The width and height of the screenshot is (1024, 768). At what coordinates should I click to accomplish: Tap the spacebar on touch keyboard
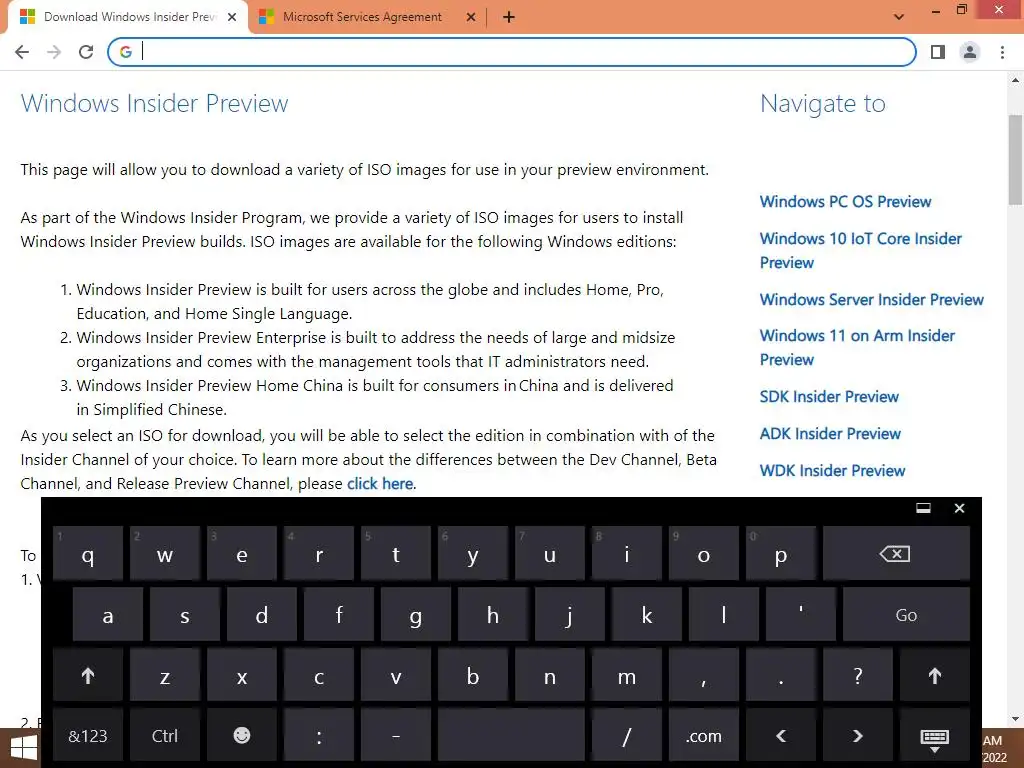[x=511, y=736]
